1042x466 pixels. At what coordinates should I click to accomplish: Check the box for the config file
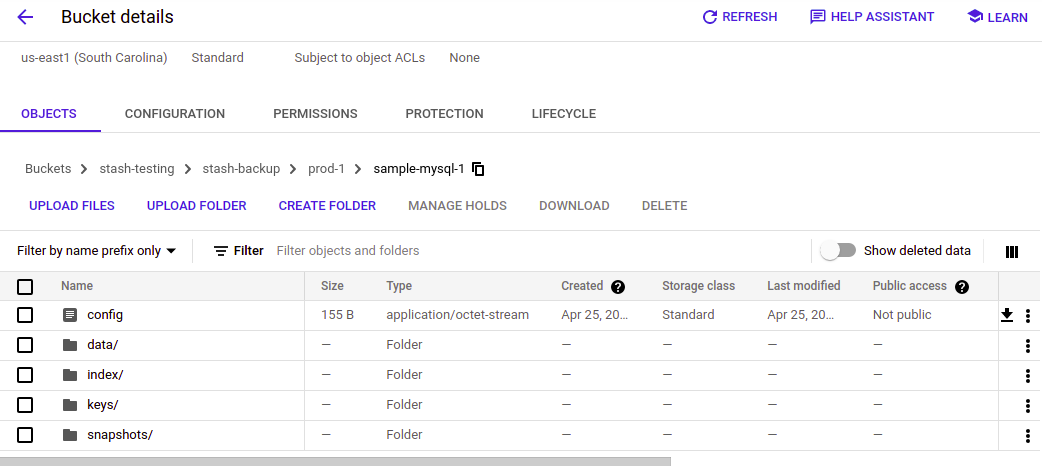[25, 315]
